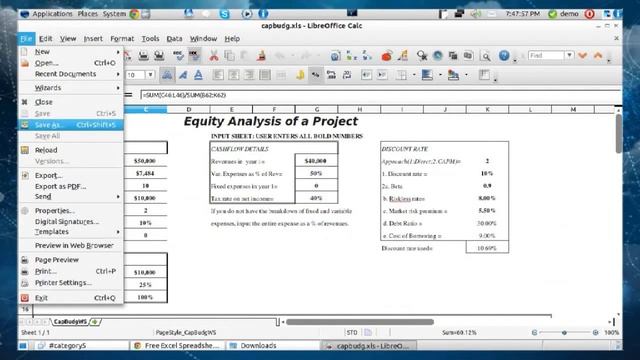Choose Export as PDF... in File menu

(70, 186)
